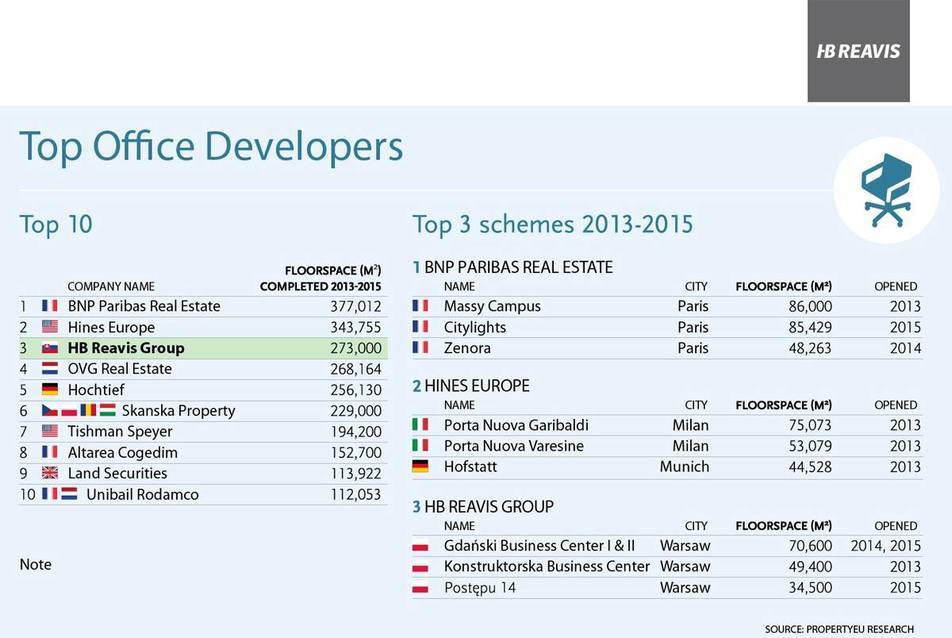The width and height of the screenshot is (952, 638).
Task: Click the "Munich" city cell
Action: click(684, 467)
